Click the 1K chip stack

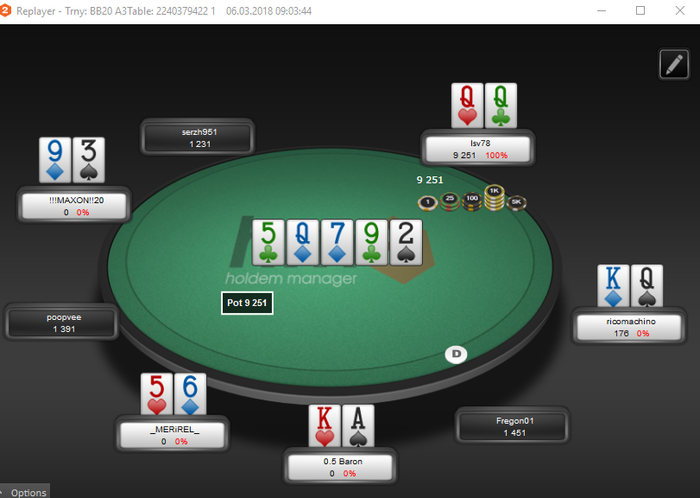pos(494,197)
